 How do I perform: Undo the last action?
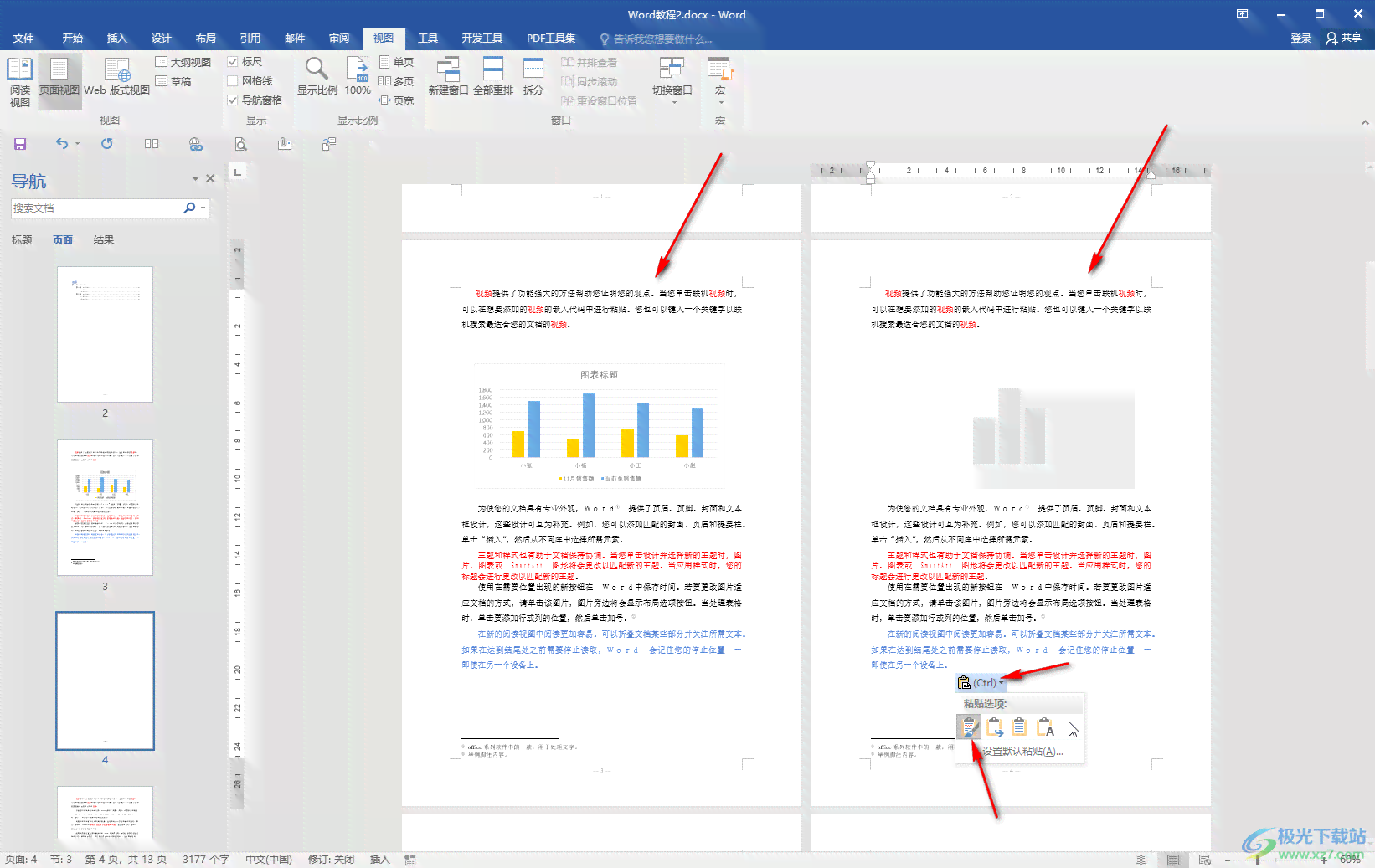(62, 144)
